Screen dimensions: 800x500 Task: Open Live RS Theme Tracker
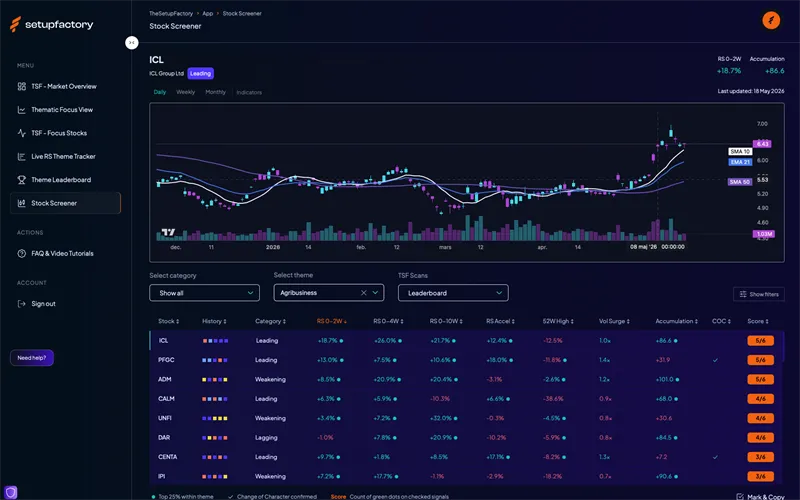(x=65, y=157)
